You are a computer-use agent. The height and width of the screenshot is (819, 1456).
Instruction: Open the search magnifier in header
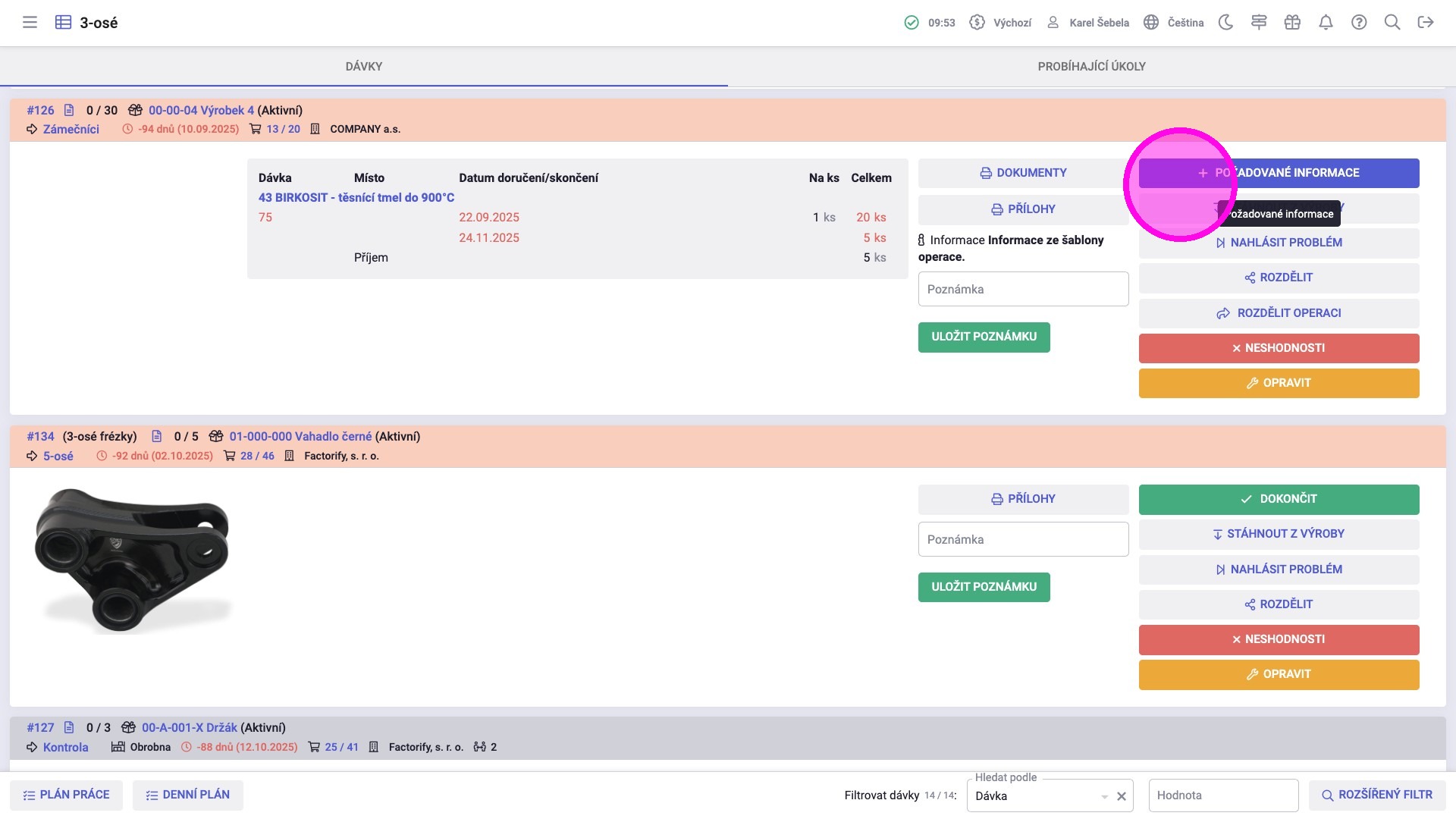click(1392, 23)
